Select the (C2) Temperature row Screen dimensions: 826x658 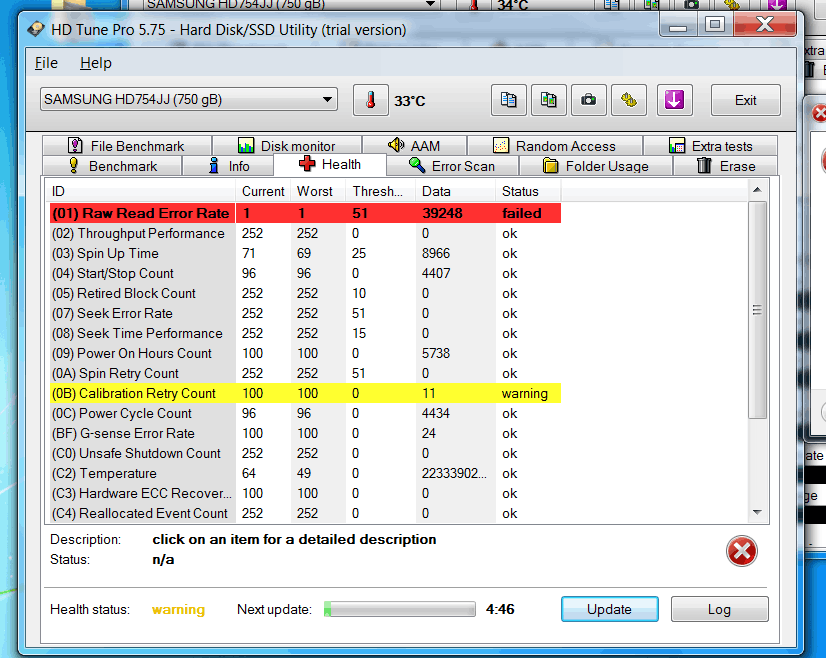tap(305, 474)
